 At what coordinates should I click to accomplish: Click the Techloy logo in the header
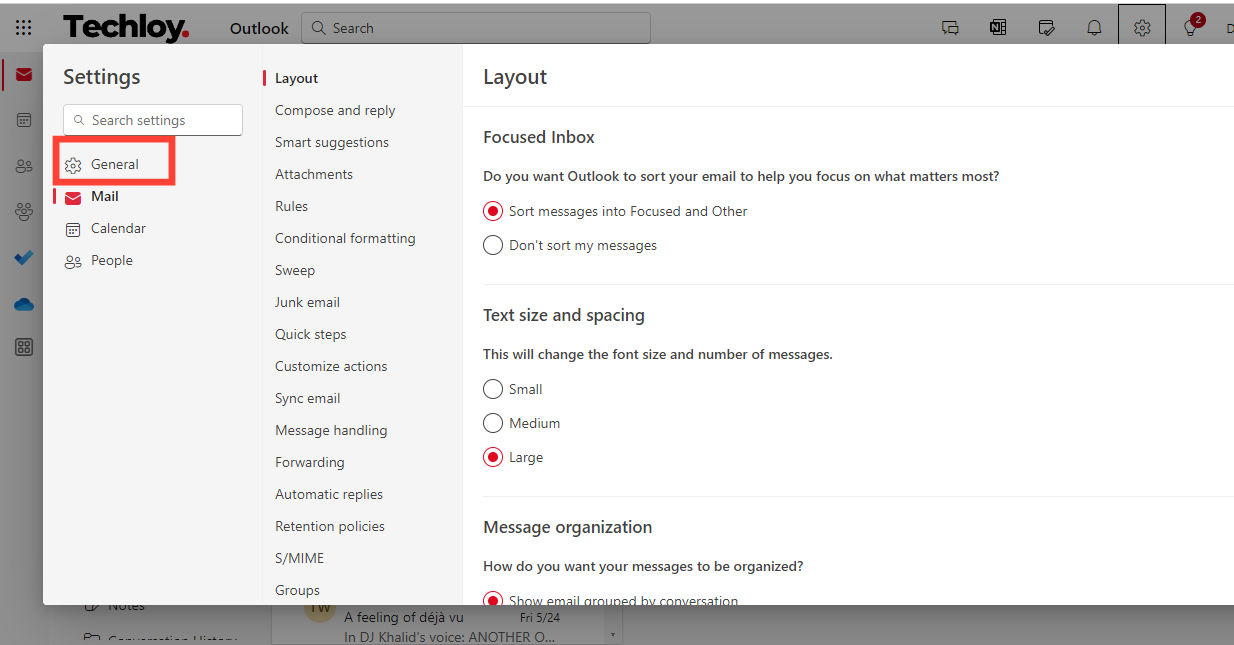[126, 28]
